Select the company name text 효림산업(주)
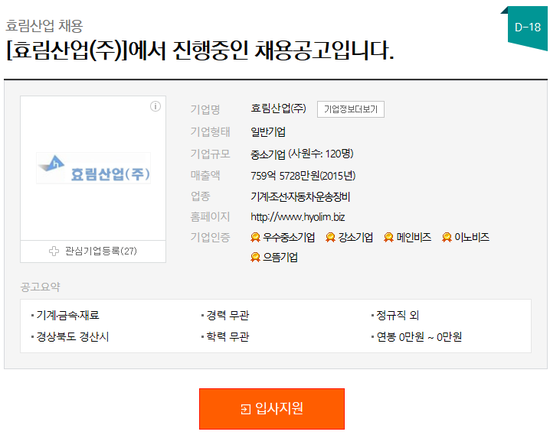This screenshot has width=550, height=438. tap(278, 108)
